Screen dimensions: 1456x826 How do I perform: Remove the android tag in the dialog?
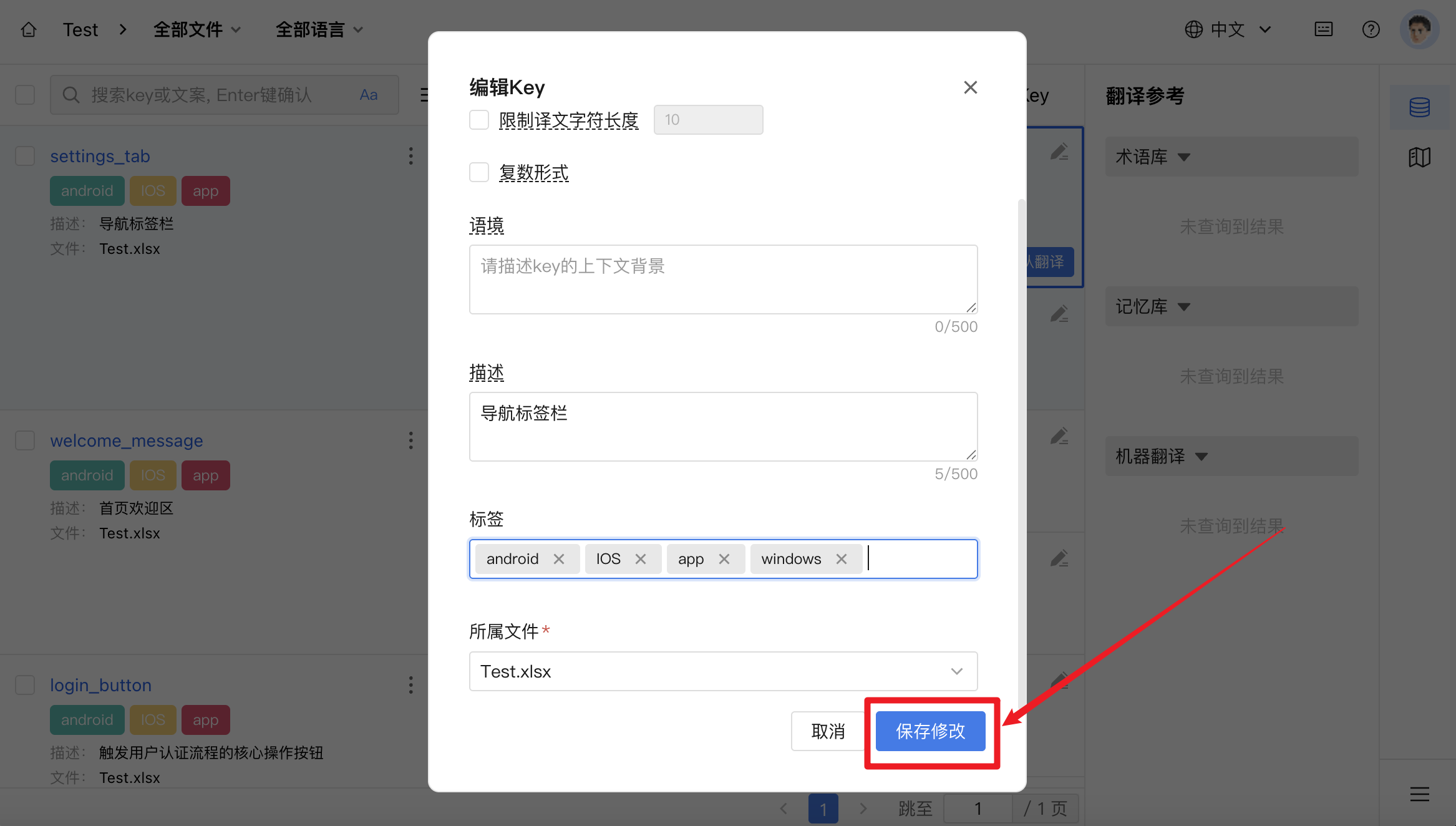[x=559, y=559]
